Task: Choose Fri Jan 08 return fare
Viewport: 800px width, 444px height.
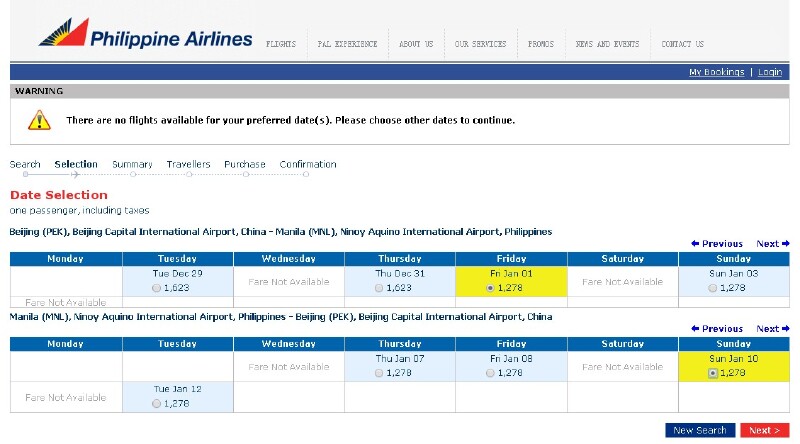Action: (490, 373)
